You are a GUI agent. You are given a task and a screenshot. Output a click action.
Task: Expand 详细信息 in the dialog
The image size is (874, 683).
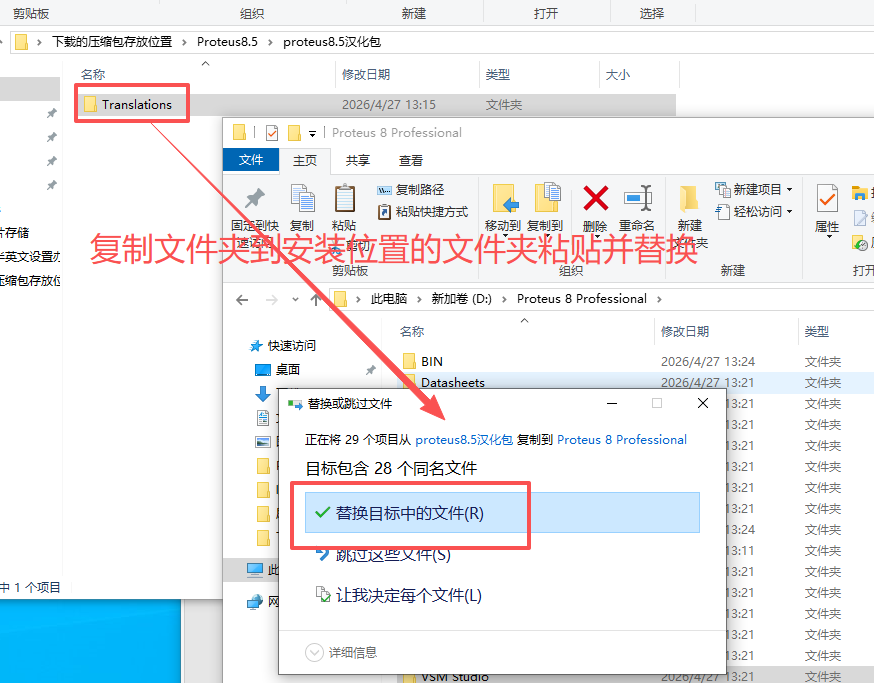(341, 652)
